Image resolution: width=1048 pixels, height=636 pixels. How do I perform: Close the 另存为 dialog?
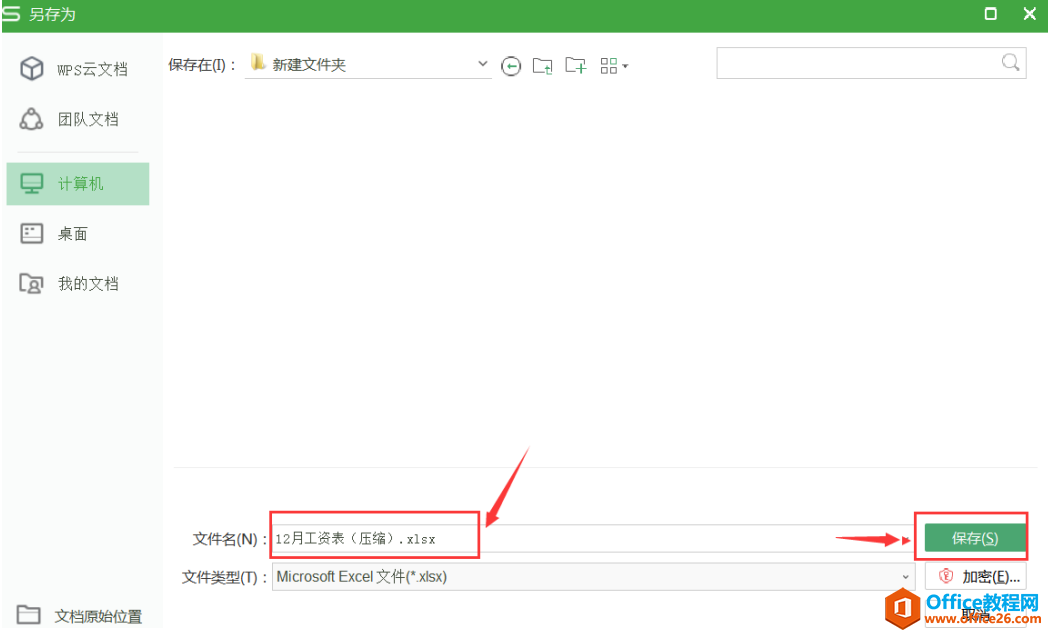click(x=1029, y=14)
